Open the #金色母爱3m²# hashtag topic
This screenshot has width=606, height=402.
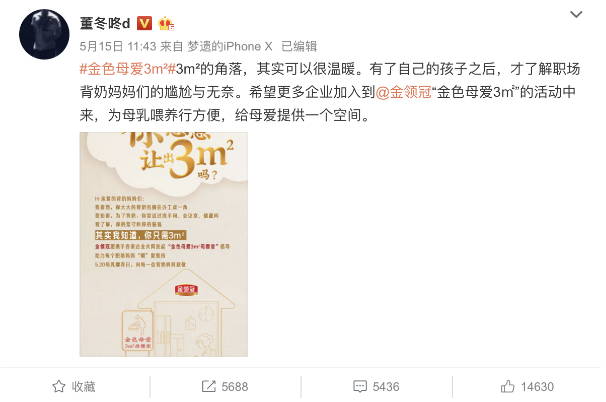pyautogui.click(x=128, y=69)
